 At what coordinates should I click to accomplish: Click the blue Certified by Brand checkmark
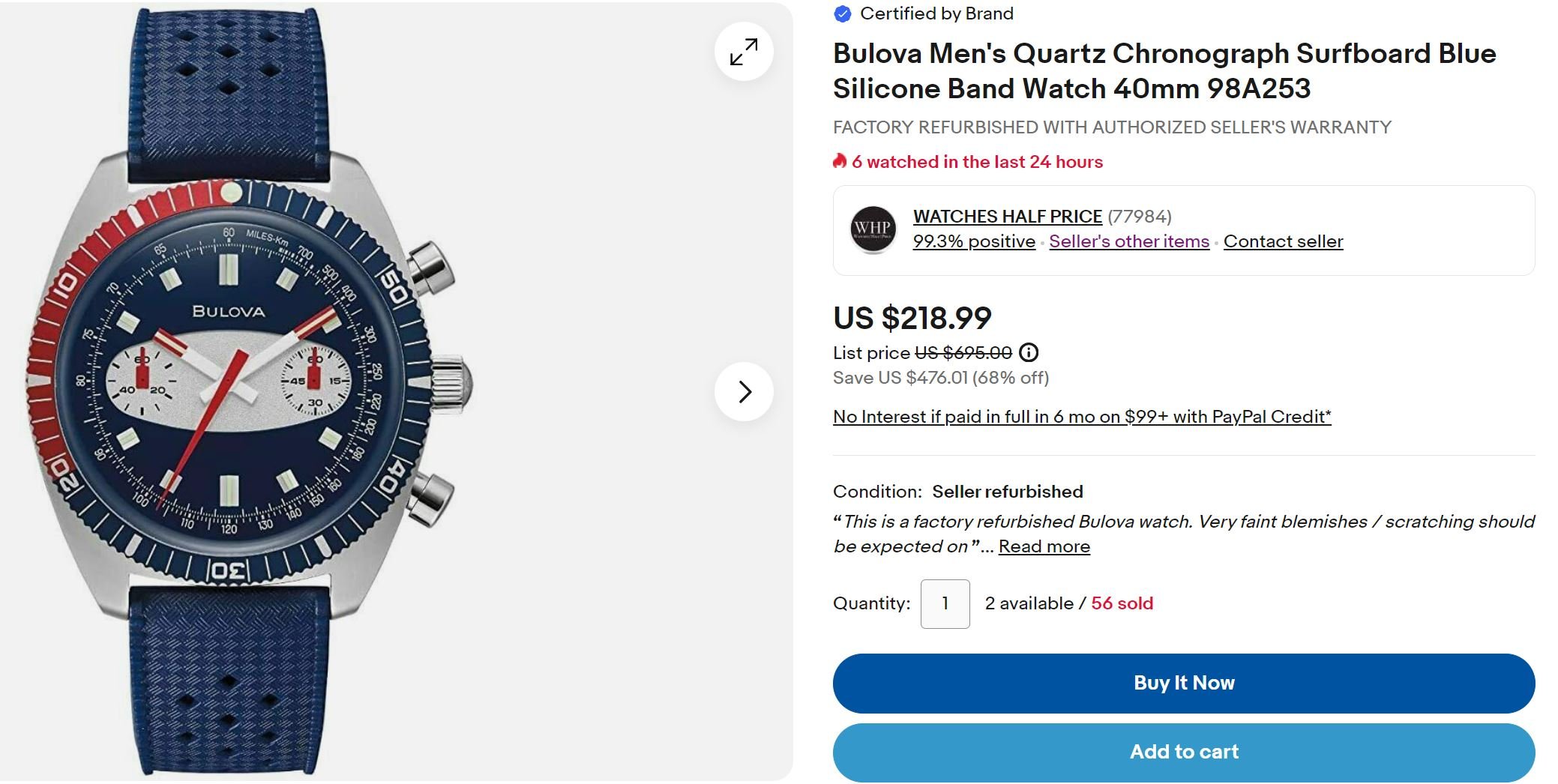point(843,13)
